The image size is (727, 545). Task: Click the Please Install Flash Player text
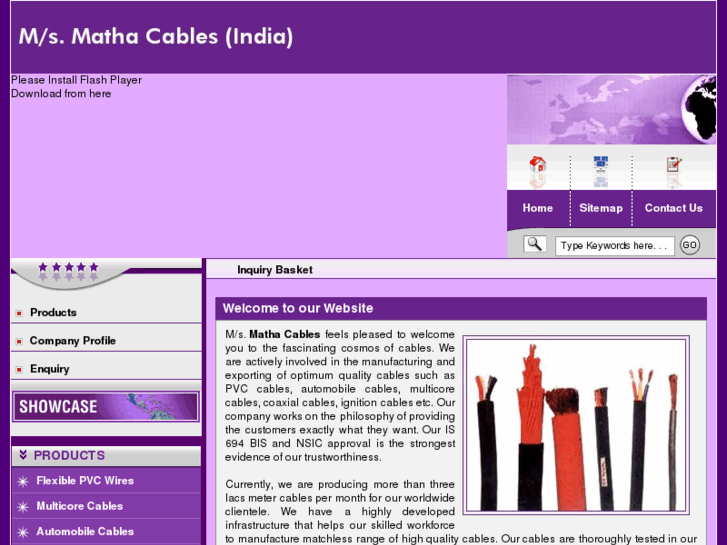coord(77,80)
